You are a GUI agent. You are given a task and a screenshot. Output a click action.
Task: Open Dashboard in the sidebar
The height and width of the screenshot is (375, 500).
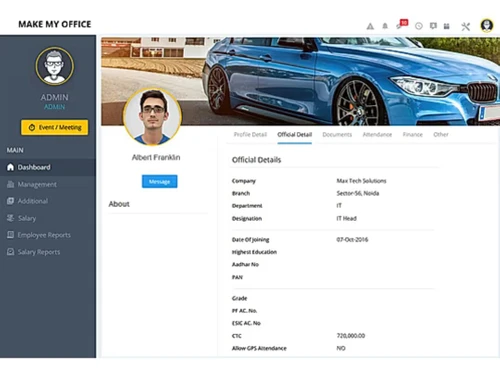pyautogui.click(x=48, y=167)
